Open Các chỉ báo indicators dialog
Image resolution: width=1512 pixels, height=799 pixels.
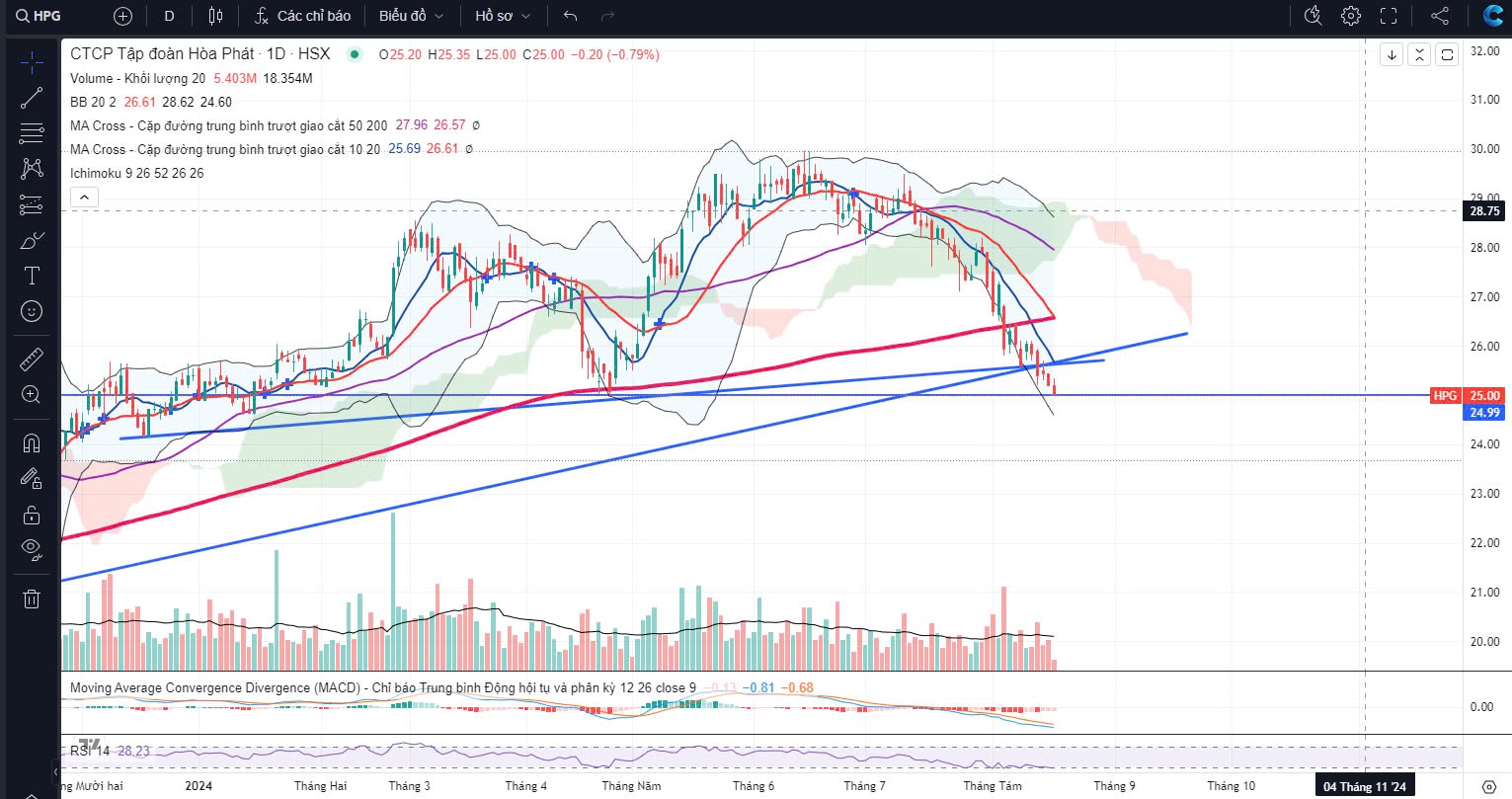point(302,16)
